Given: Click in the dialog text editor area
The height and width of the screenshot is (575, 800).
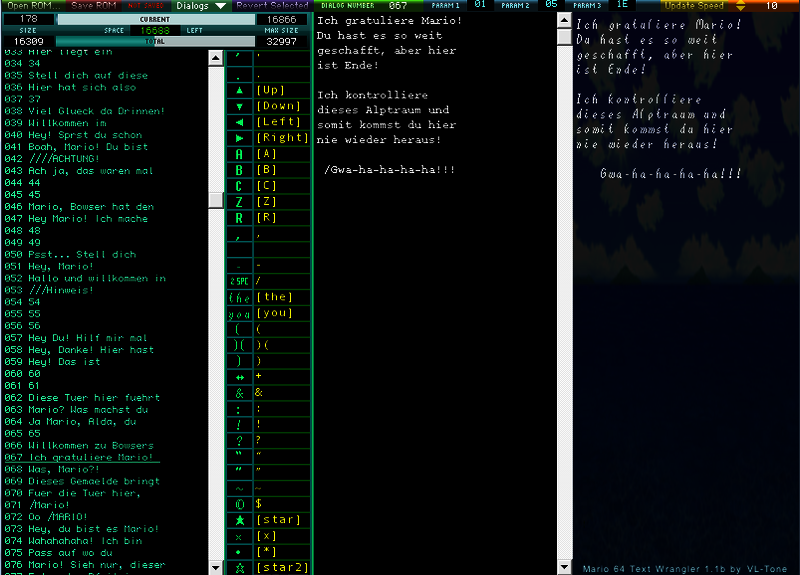Looking at the screenshot, I should (x=435, y=300).
